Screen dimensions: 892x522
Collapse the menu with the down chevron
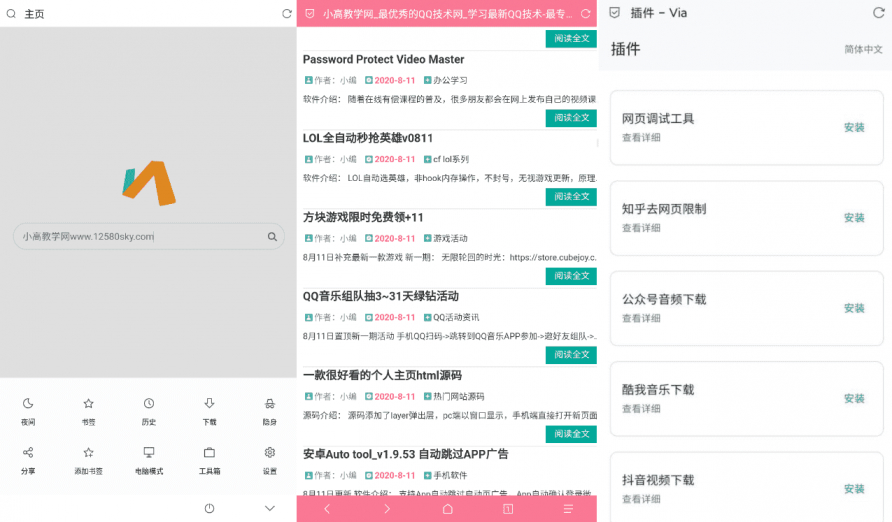[x=270, y=508]
